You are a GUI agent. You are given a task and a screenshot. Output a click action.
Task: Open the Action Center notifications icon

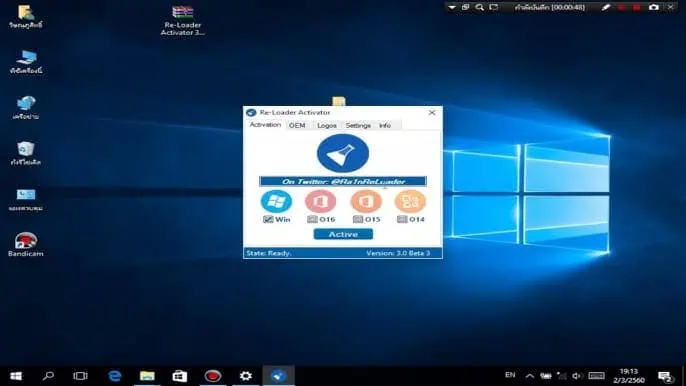(665, 376)
